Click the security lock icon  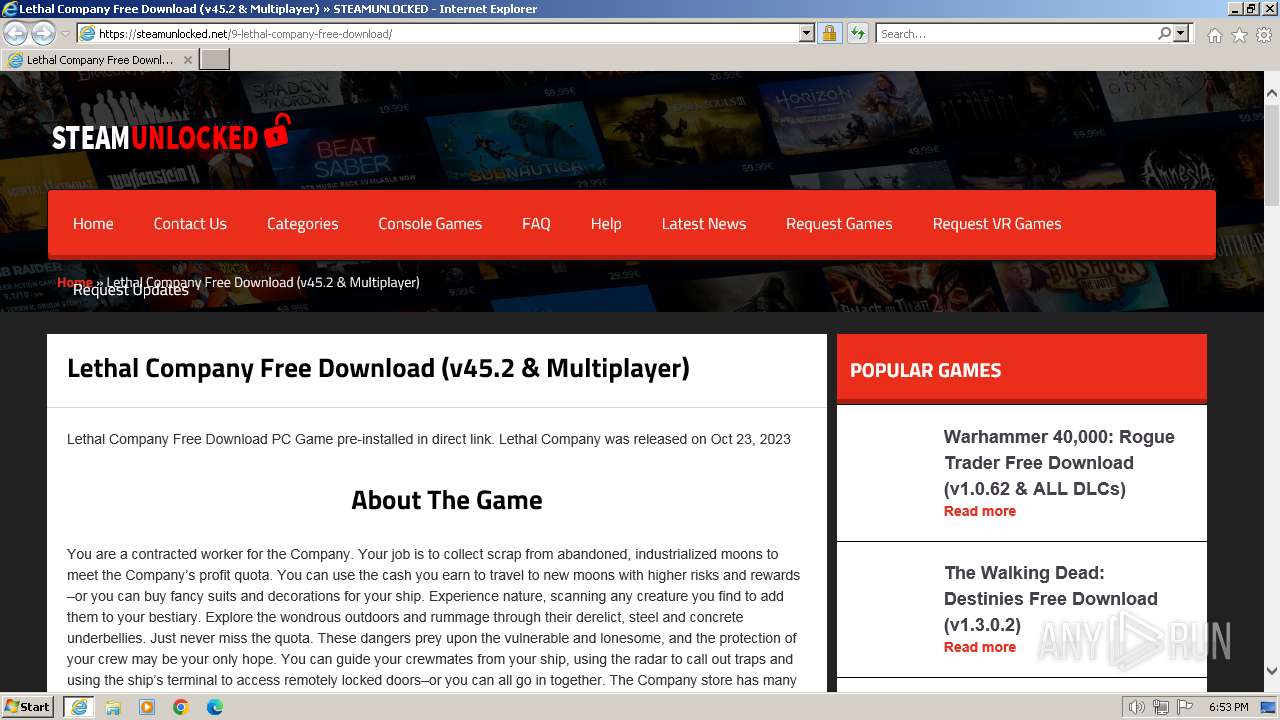(829, 33)
